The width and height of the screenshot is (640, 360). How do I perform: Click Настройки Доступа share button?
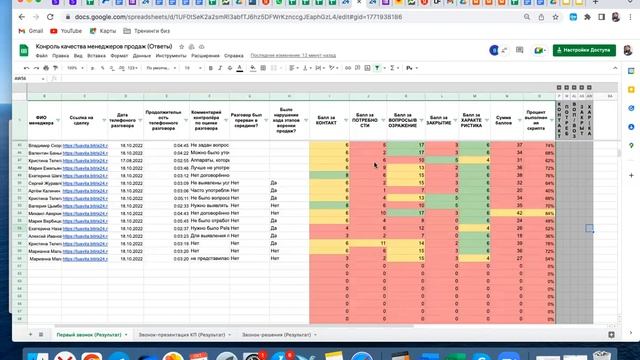[584, 50]
